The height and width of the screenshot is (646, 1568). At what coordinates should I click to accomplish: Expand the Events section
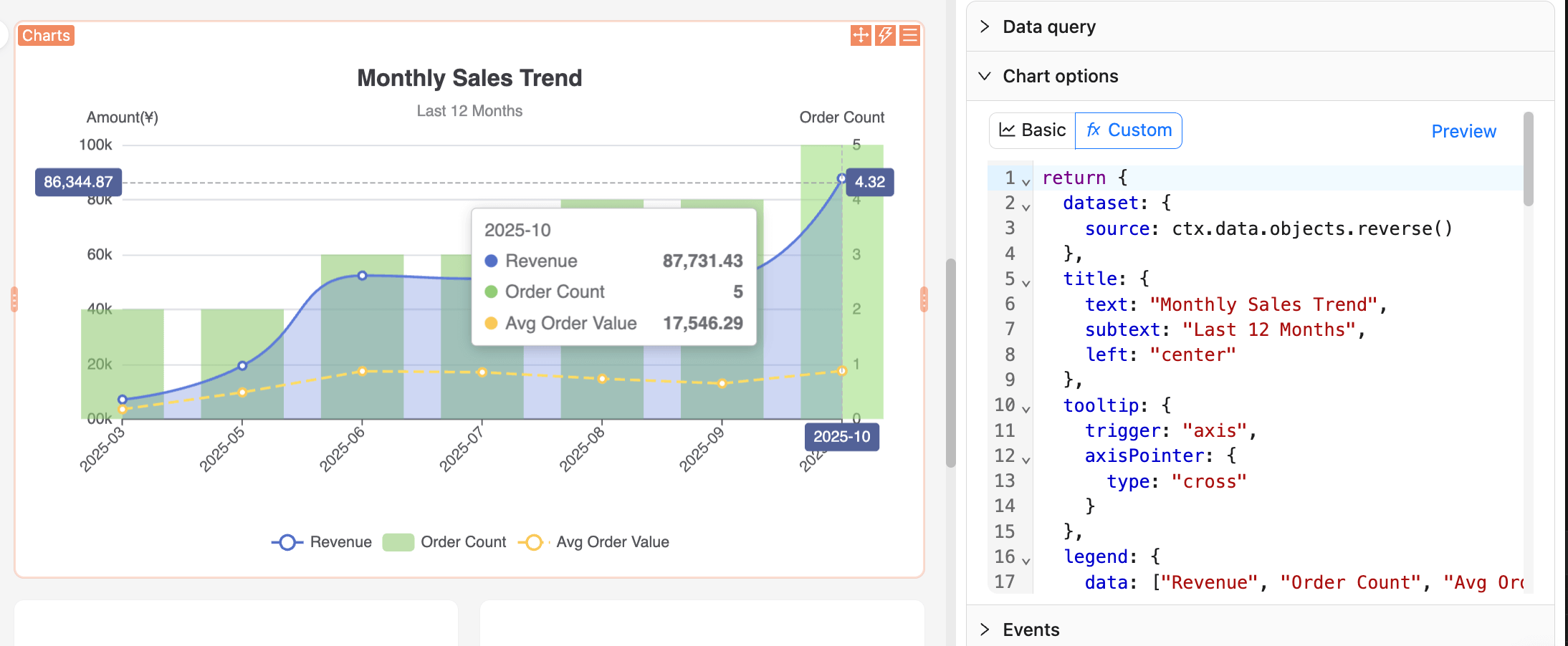[1031, 630]
